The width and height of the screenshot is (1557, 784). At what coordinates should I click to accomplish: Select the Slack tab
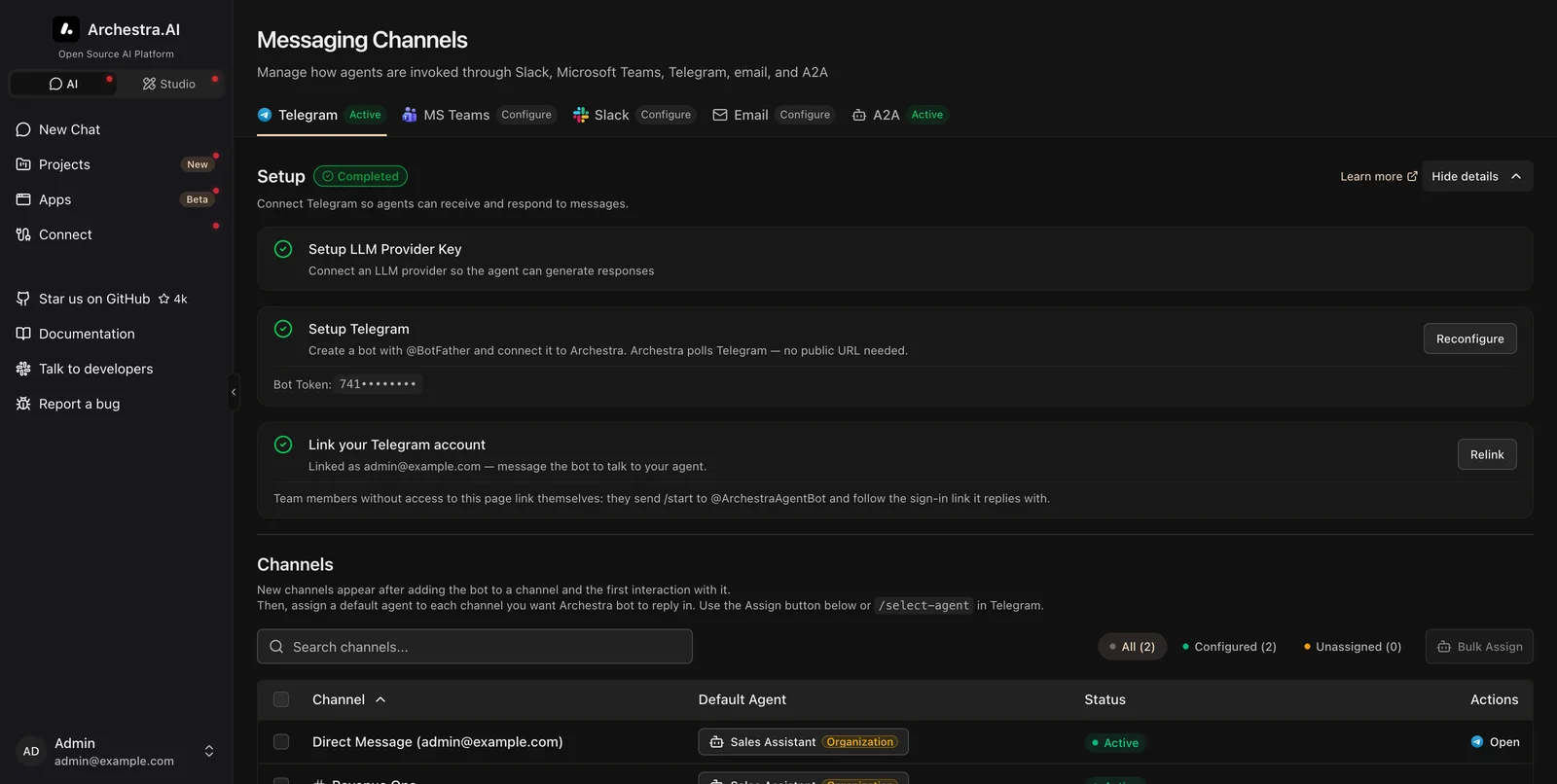(x=634, y=115)
